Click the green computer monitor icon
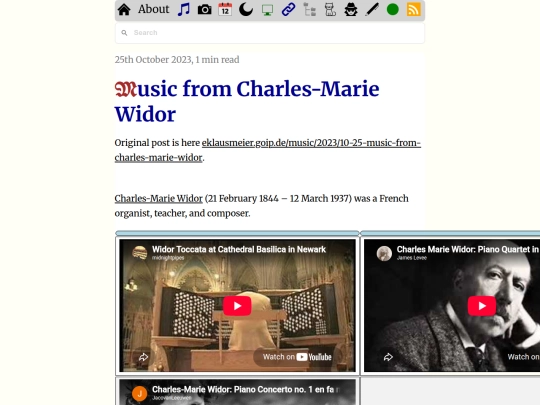 tap(267, 10)
